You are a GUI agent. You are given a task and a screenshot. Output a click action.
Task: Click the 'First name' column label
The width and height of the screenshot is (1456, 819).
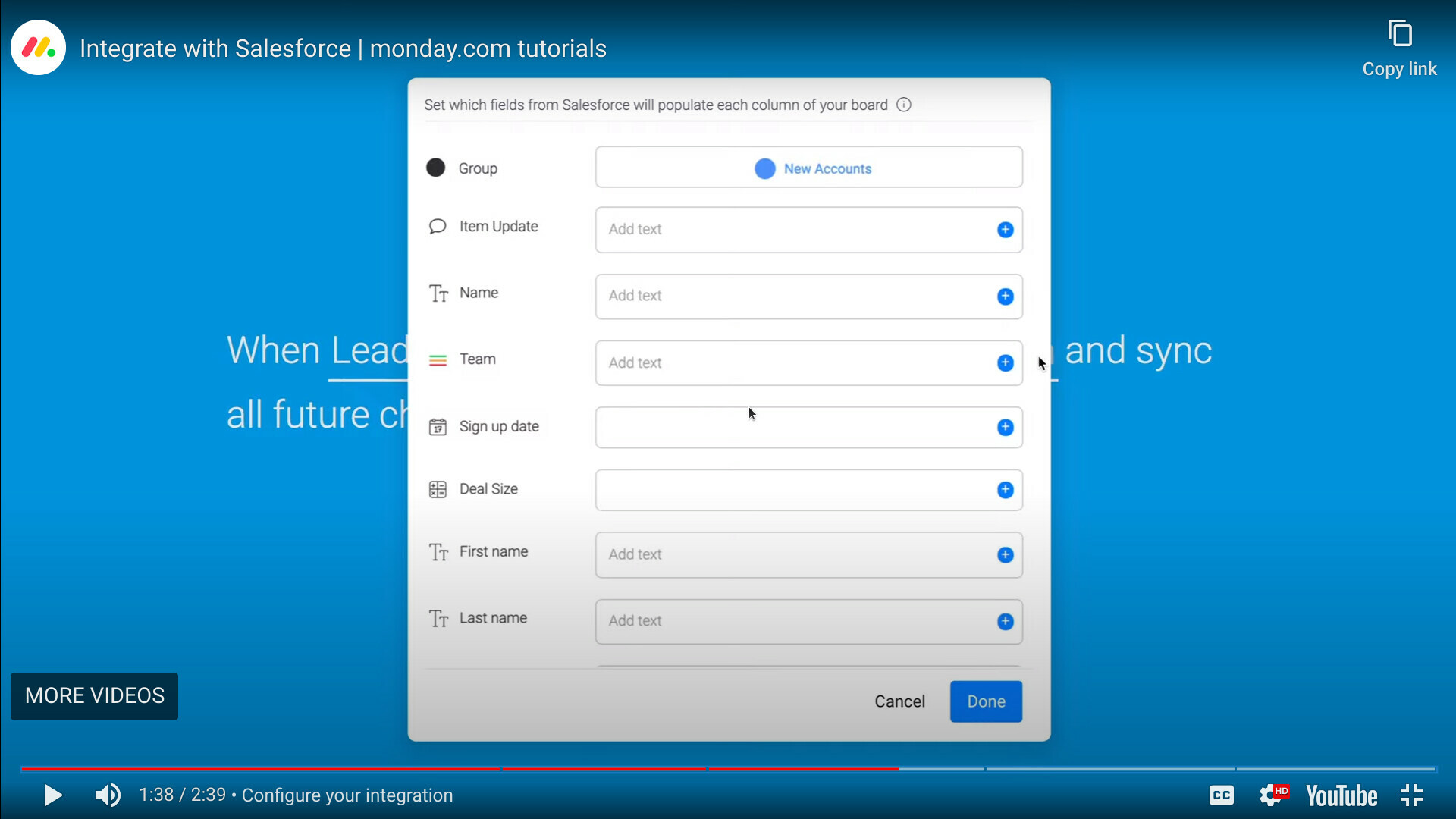[494, 552]
